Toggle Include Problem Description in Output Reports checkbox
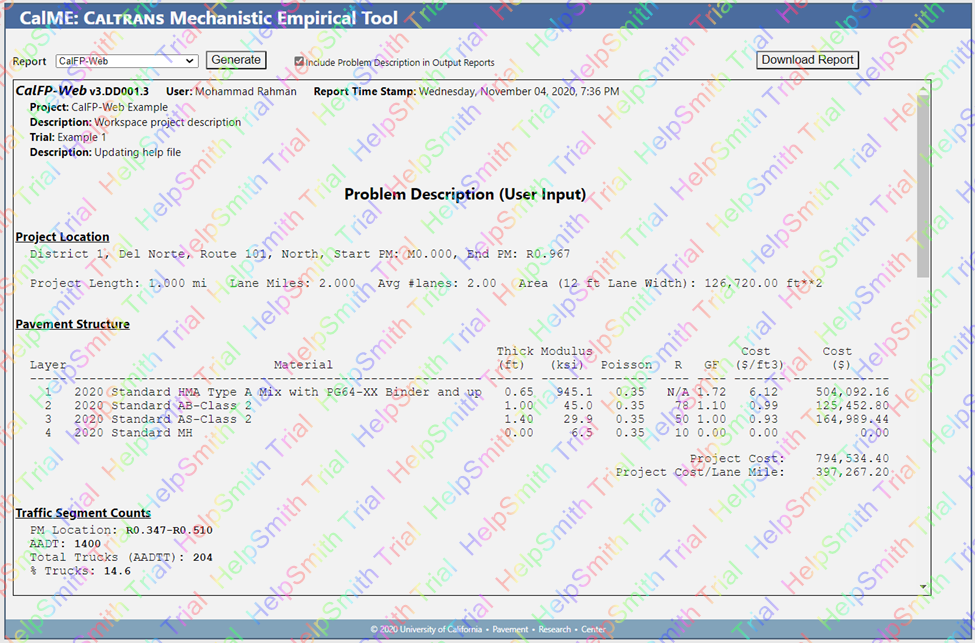 point(299,62)
